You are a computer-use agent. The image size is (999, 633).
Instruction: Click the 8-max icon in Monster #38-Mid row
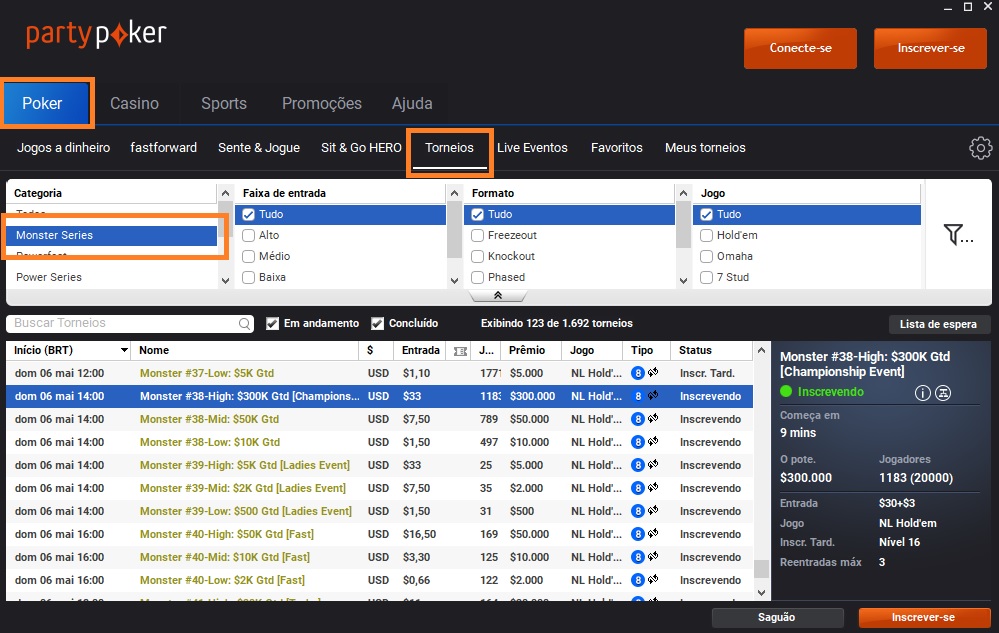(x=638, y=419)
